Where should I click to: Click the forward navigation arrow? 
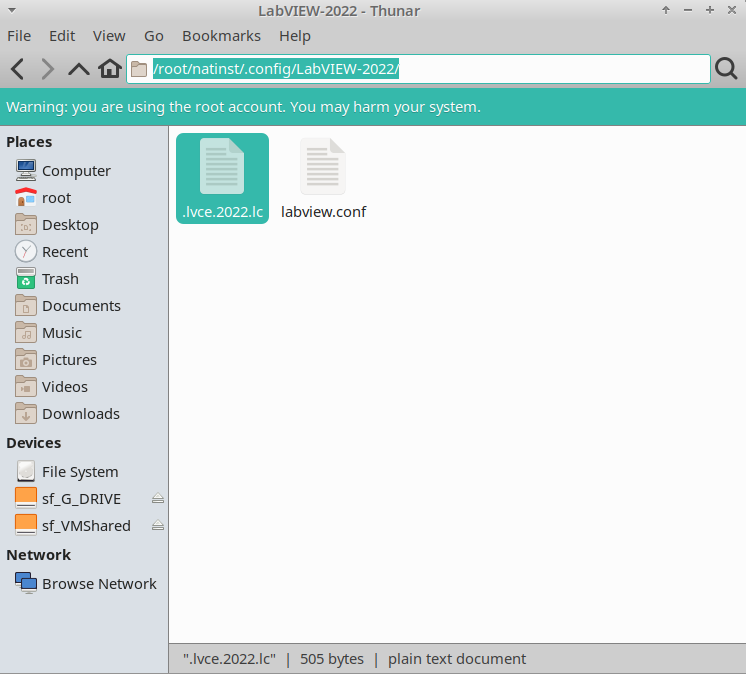click(48, 69)
